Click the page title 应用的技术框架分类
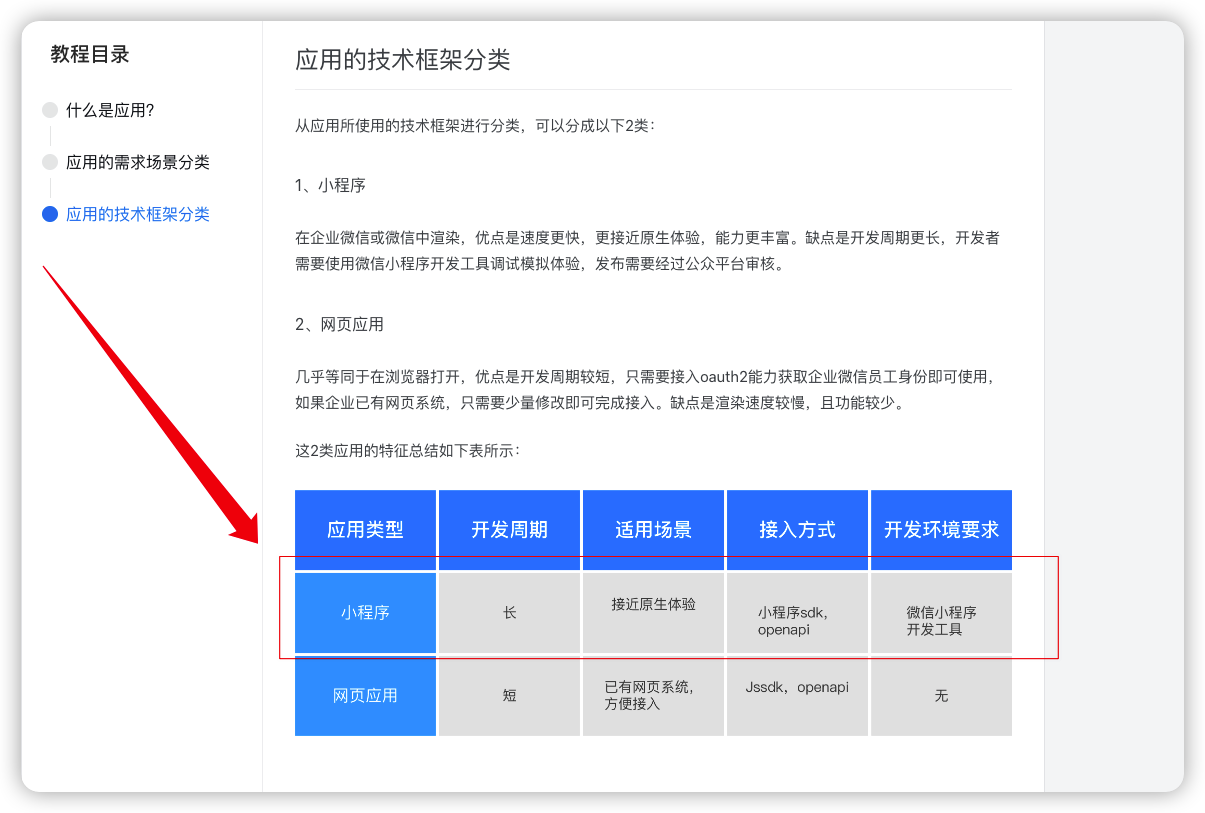Image resolution: width=1205 pixels, height=813 pixels. (403, 59)
